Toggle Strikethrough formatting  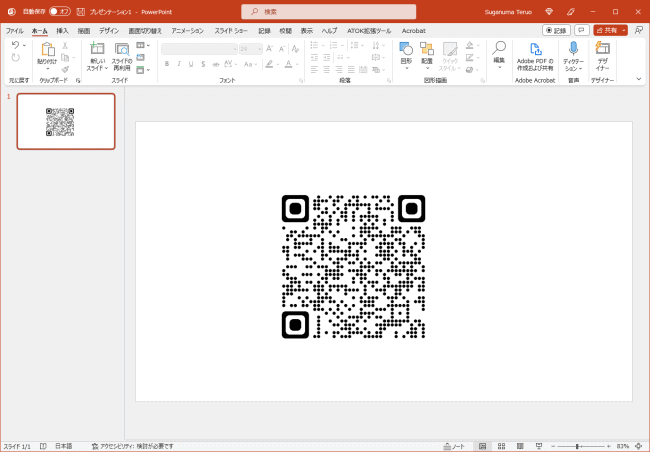[x=216, y=64]
